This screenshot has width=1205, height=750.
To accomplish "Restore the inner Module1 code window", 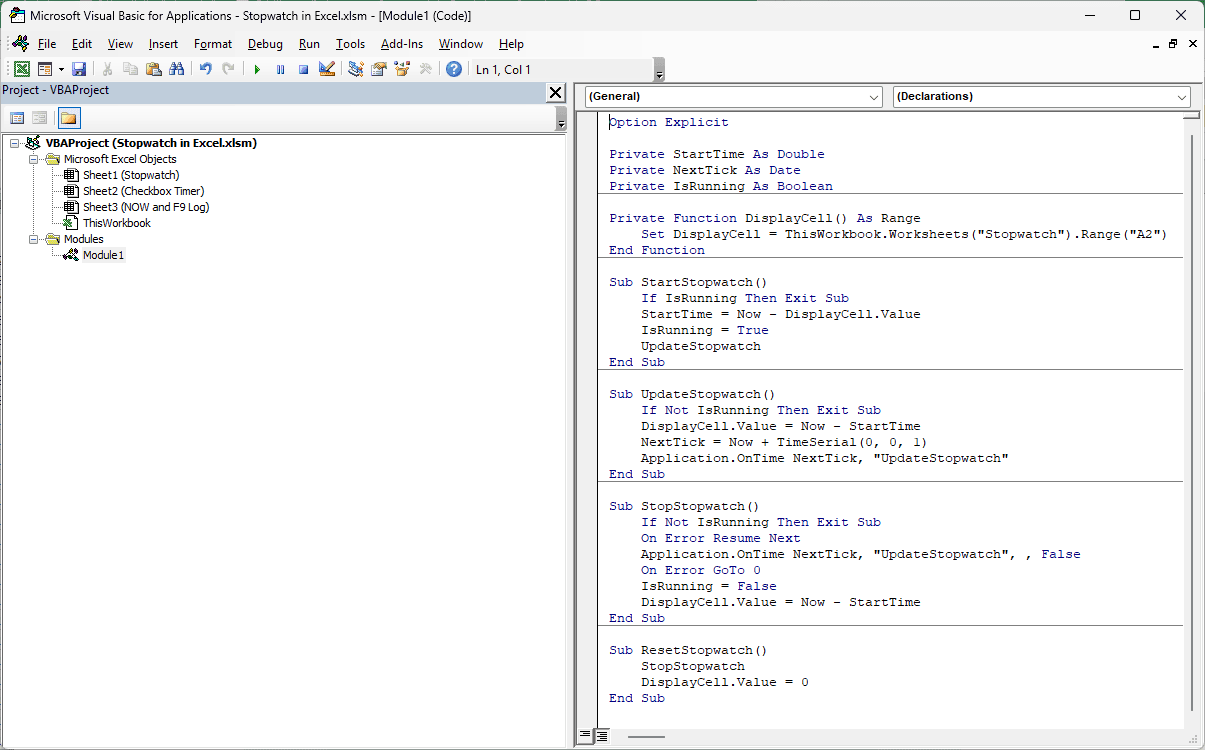I will pos(1173,44).
